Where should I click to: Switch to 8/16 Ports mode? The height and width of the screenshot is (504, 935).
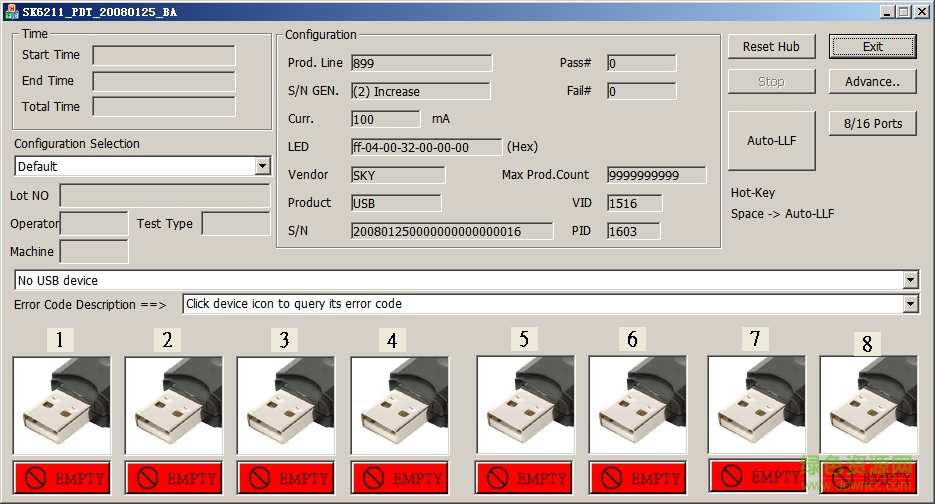tap(872, 124)
